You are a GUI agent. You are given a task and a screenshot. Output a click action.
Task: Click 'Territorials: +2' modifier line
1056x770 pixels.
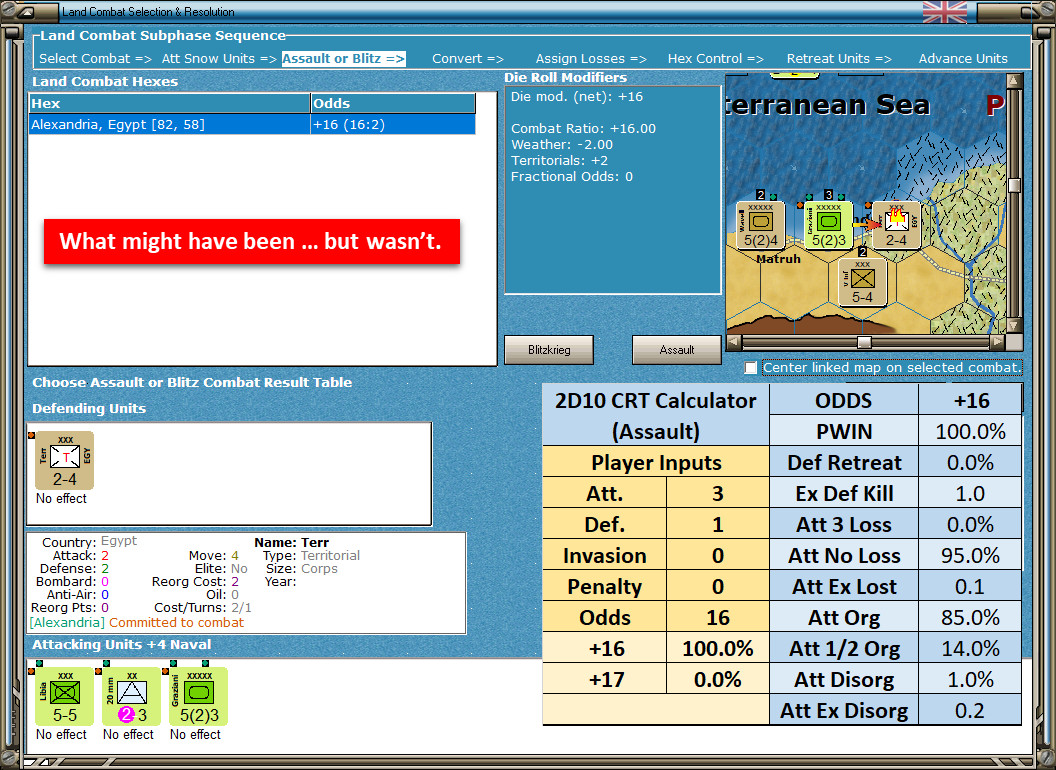pos(559,161)
